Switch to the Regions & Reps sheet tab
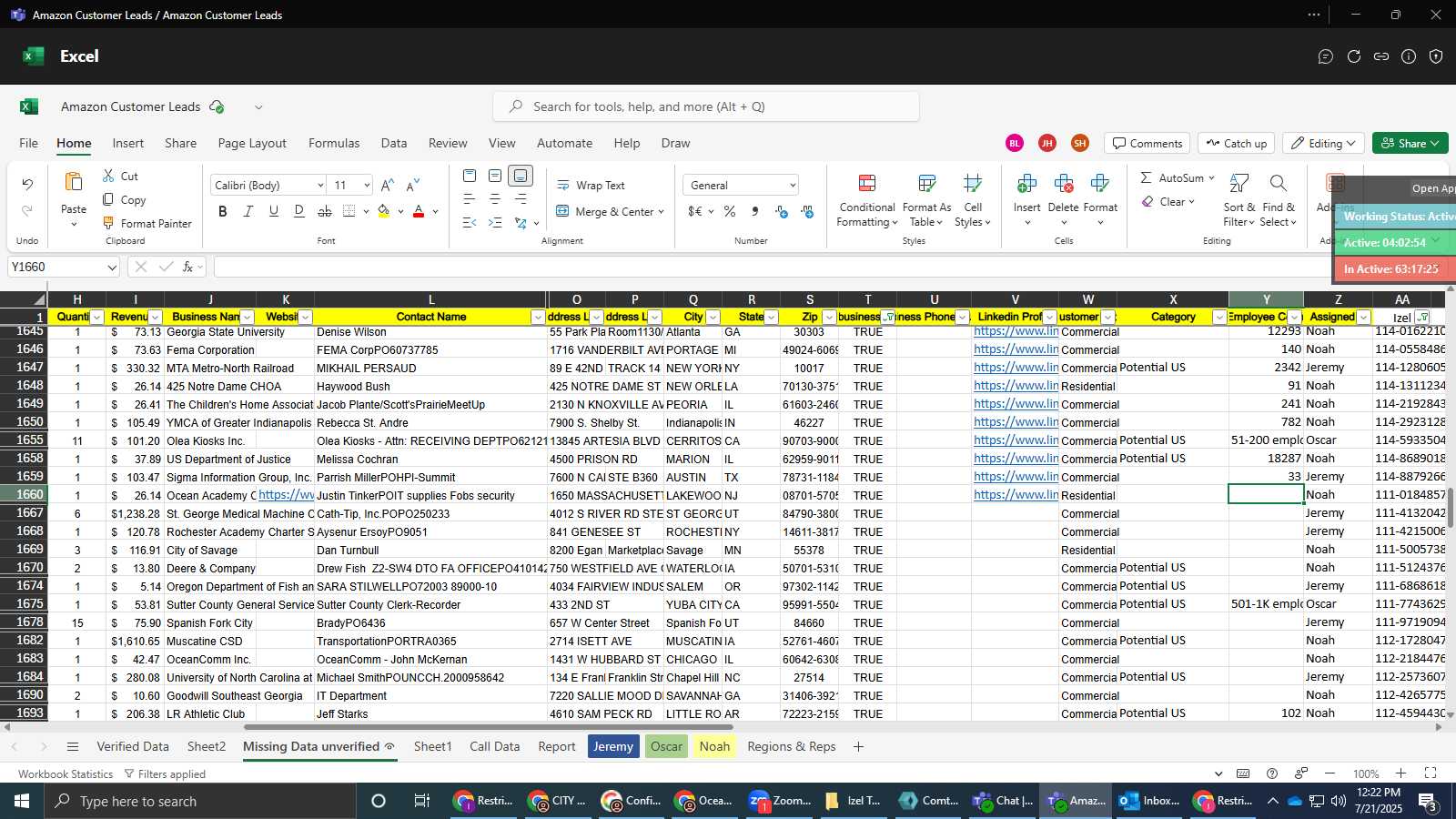 click(x=792, y=746)
